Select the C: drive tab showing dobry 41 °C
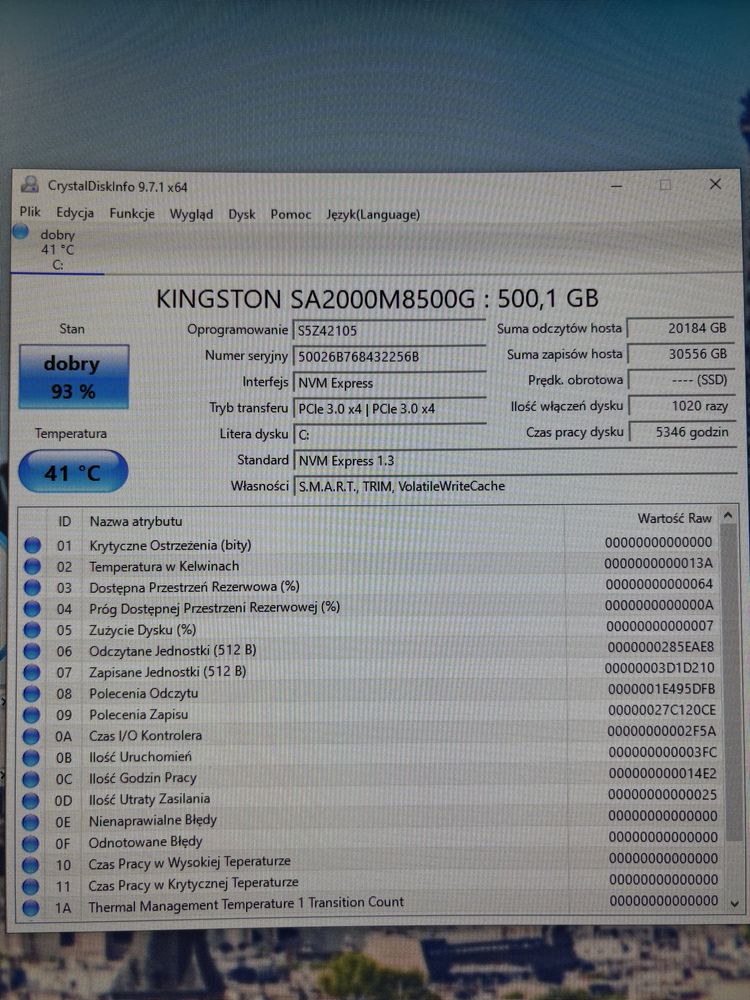The image size is (750, 1000). click(57, 249)
